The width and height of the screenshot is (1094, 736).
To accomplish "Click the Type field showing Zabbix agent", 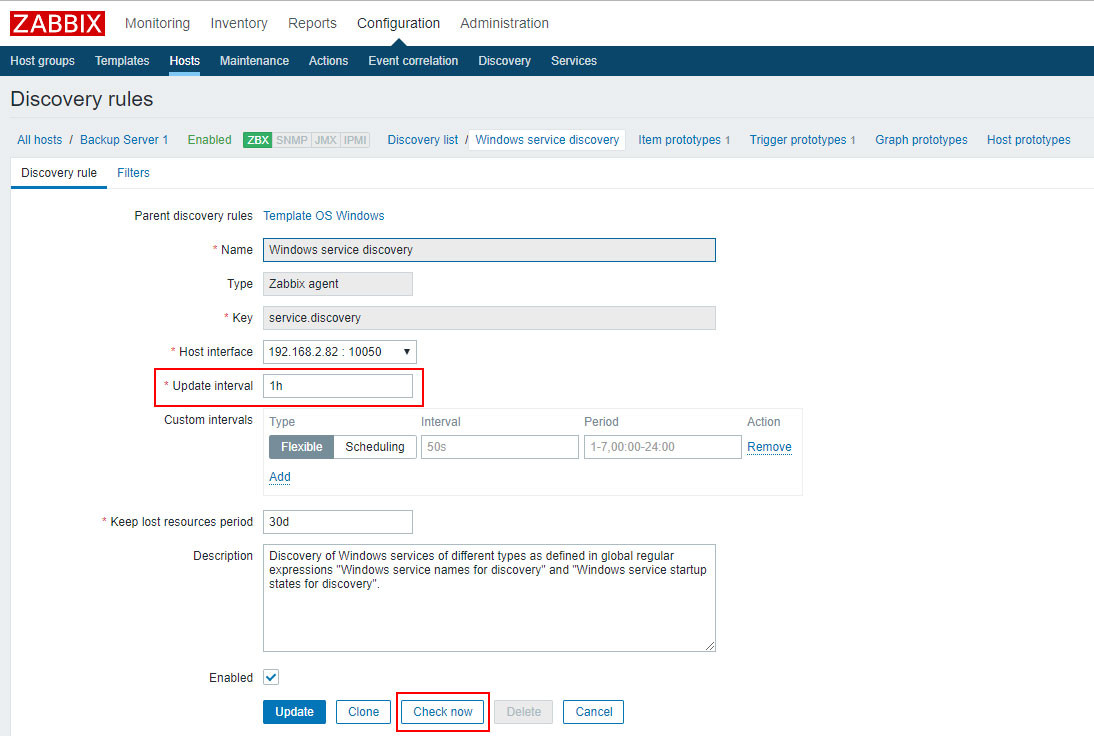I will [x=338, y=284].
